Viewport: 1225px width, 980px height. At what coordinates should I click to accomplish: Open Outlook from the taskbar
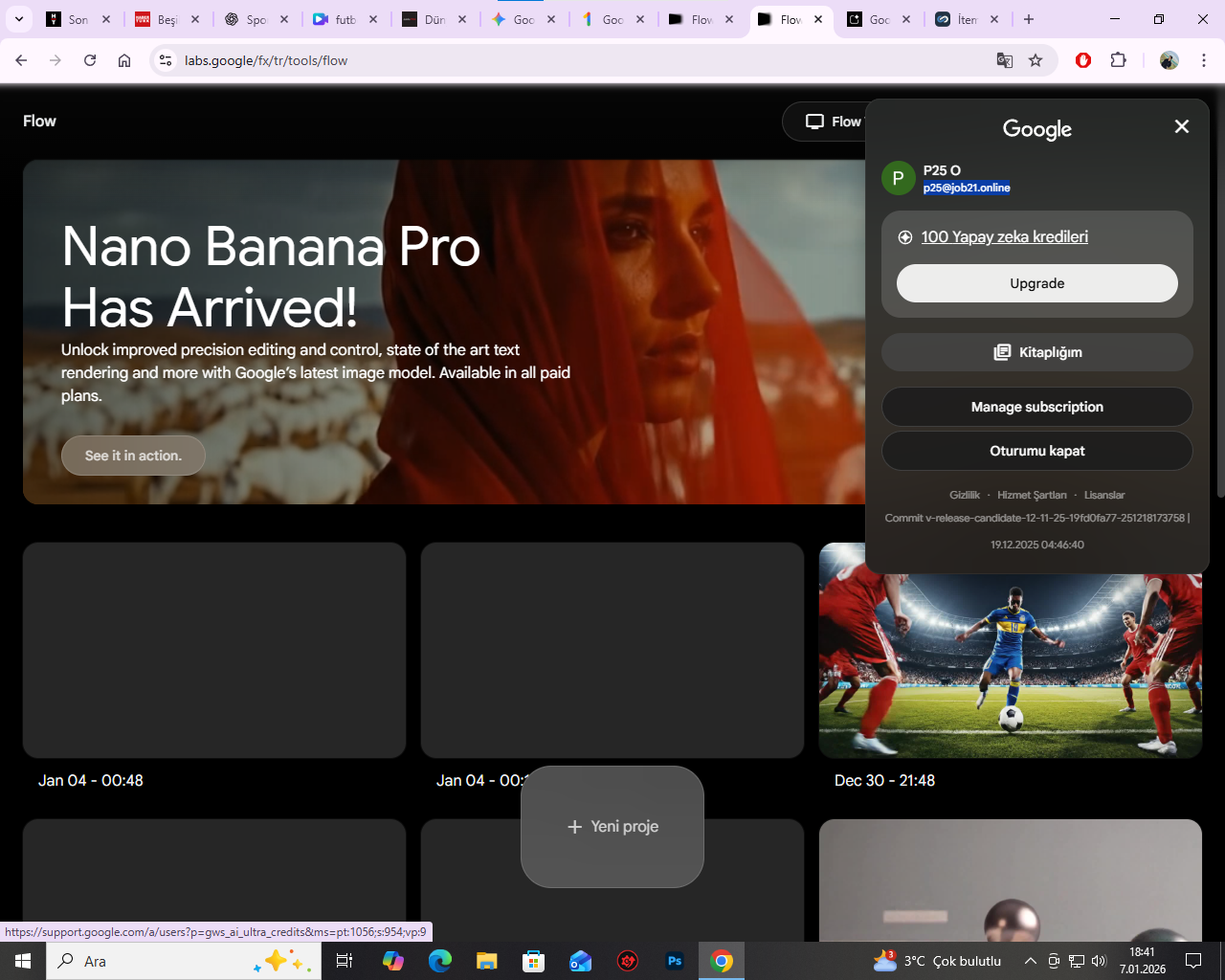[x=581, y=961]
